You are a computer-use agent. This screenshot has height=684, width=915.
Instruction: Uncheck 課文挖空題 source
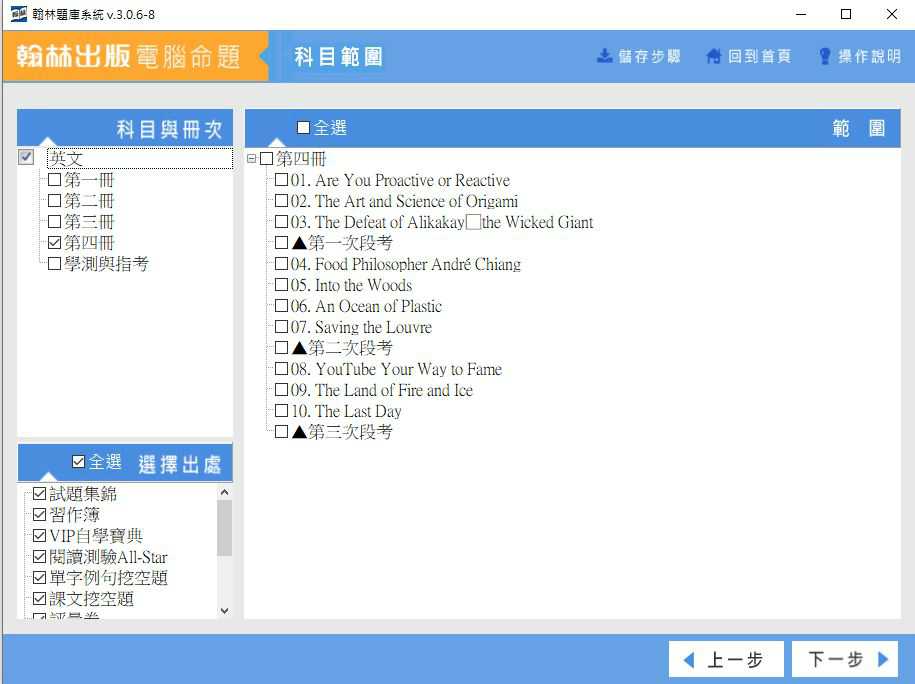[40, 599]
